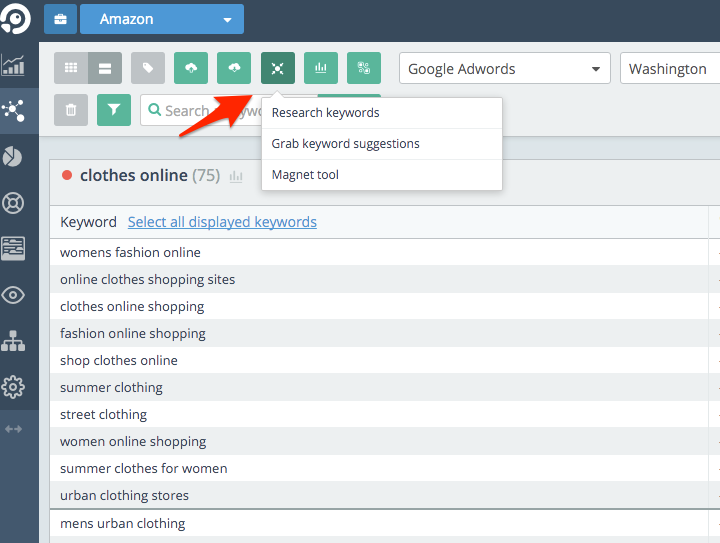
Task: Open the Amazon project dropdown
Action: 162,19
